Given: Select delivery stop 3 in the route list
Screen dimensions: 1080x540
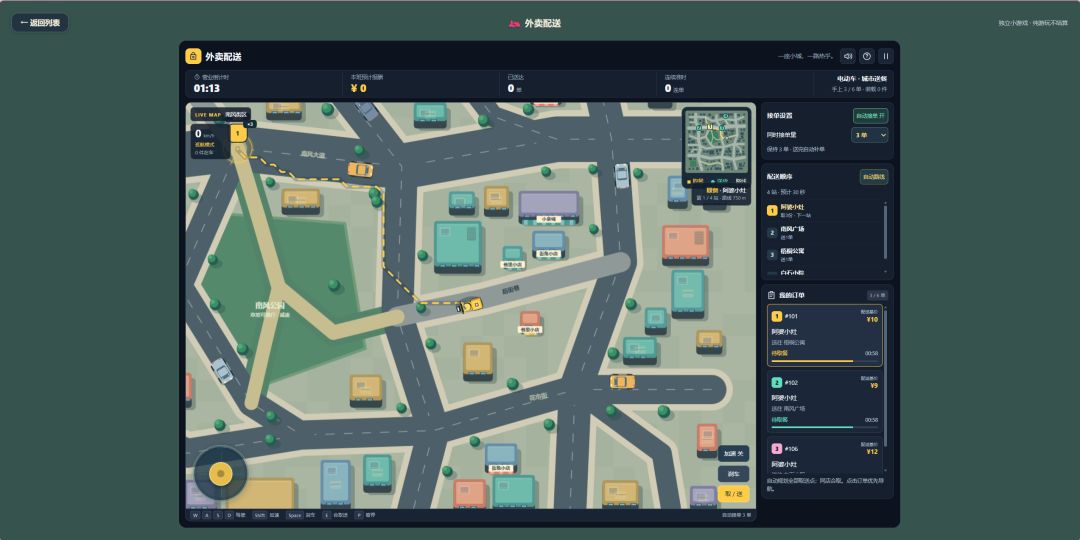Looking at the screenshot, I should (824, 254).
